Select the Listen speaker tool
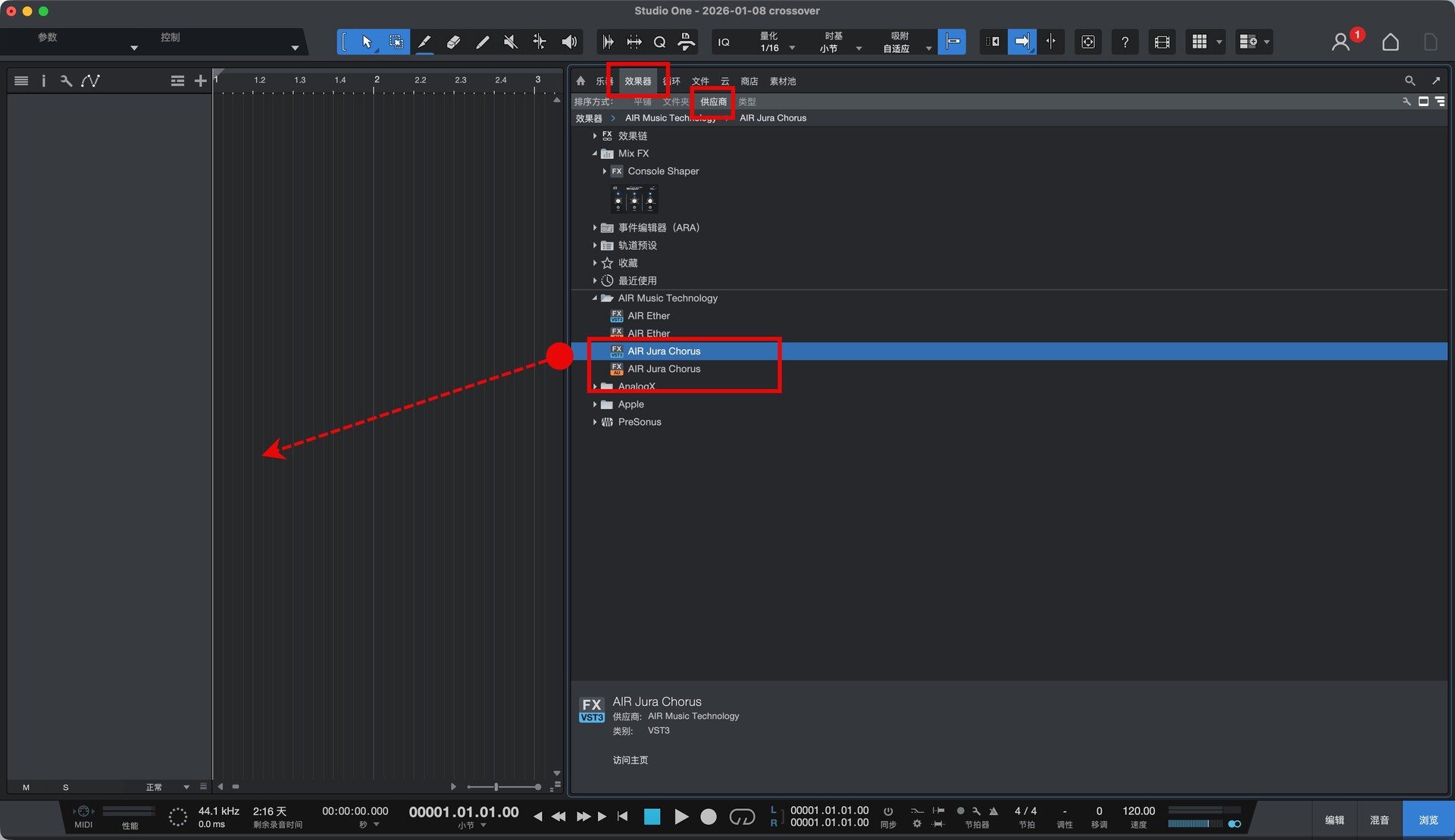 [568, 42]
